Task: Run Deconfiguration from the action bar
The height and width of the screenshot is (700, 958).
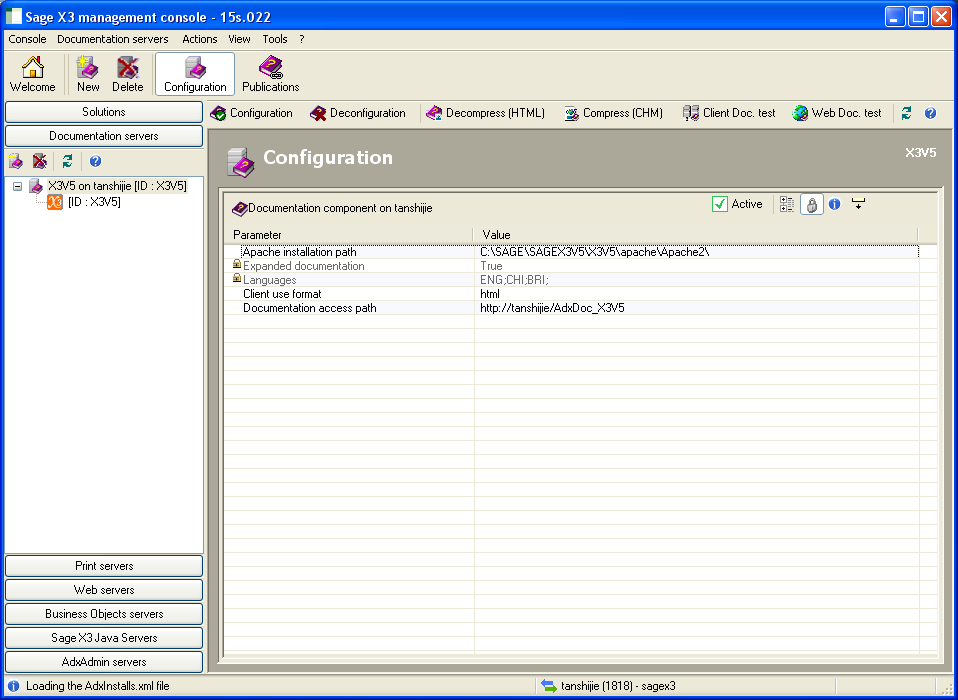Action: tap(357, 113)
